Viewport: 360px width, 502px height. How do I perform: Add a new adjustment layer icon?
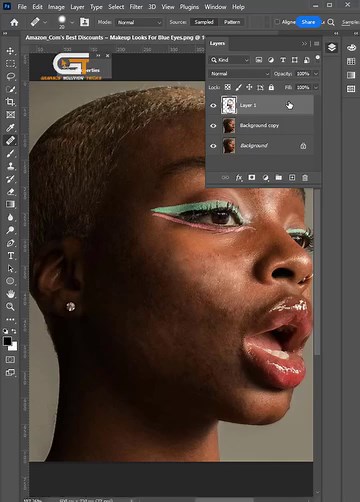[266, 178]
